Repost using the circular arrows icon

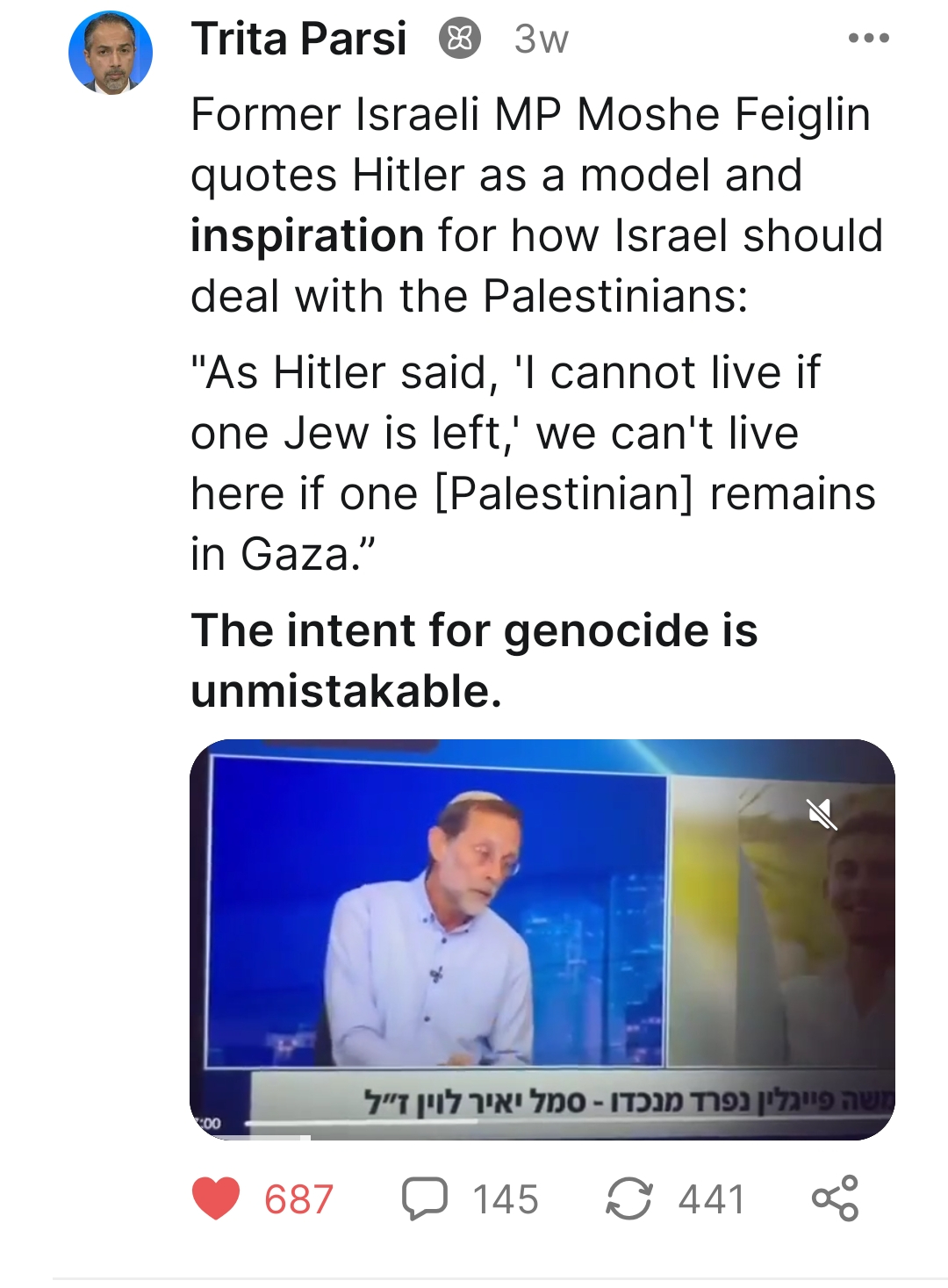[628, 1198]
